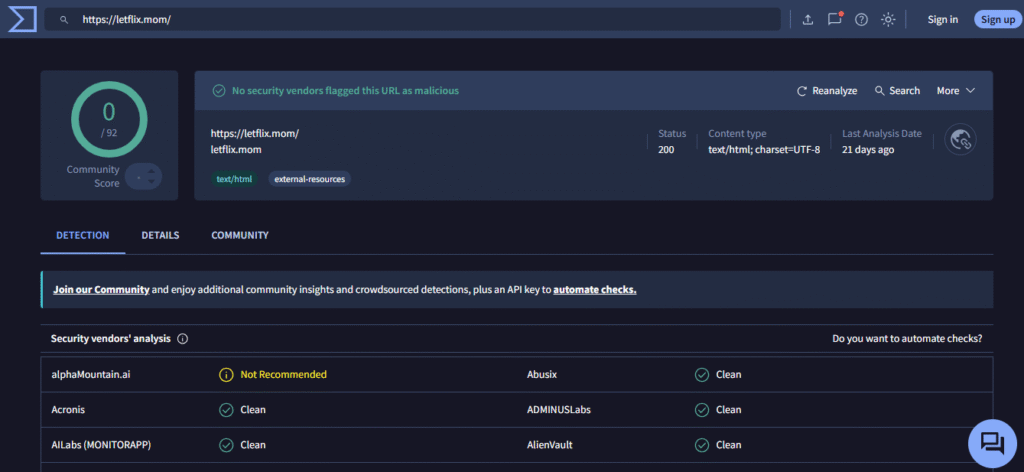Click the Acronis vendor name
1024x472 pixels.
pyautogui.click(x=68, y=410)
